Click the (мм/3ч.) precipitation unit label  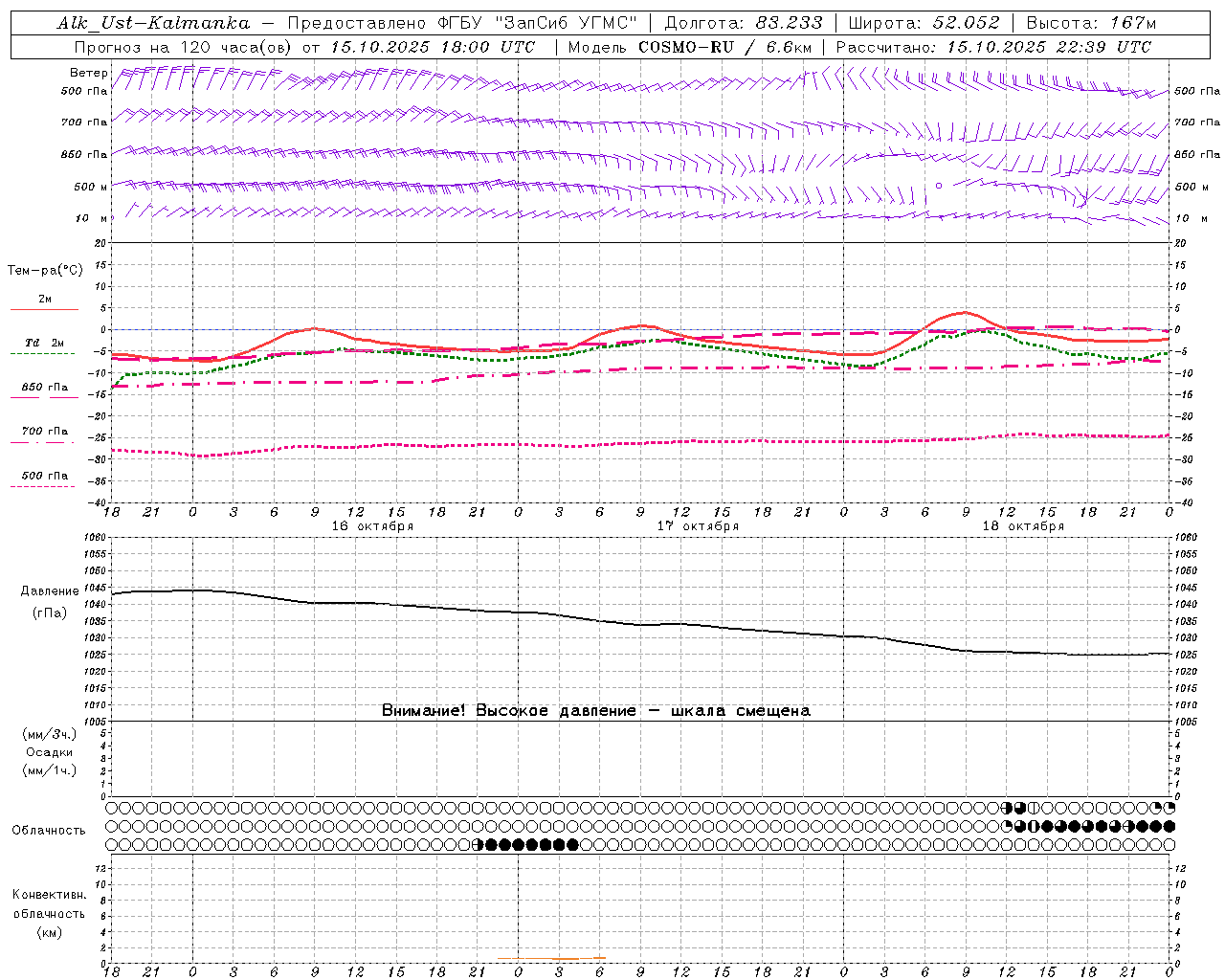50,734
